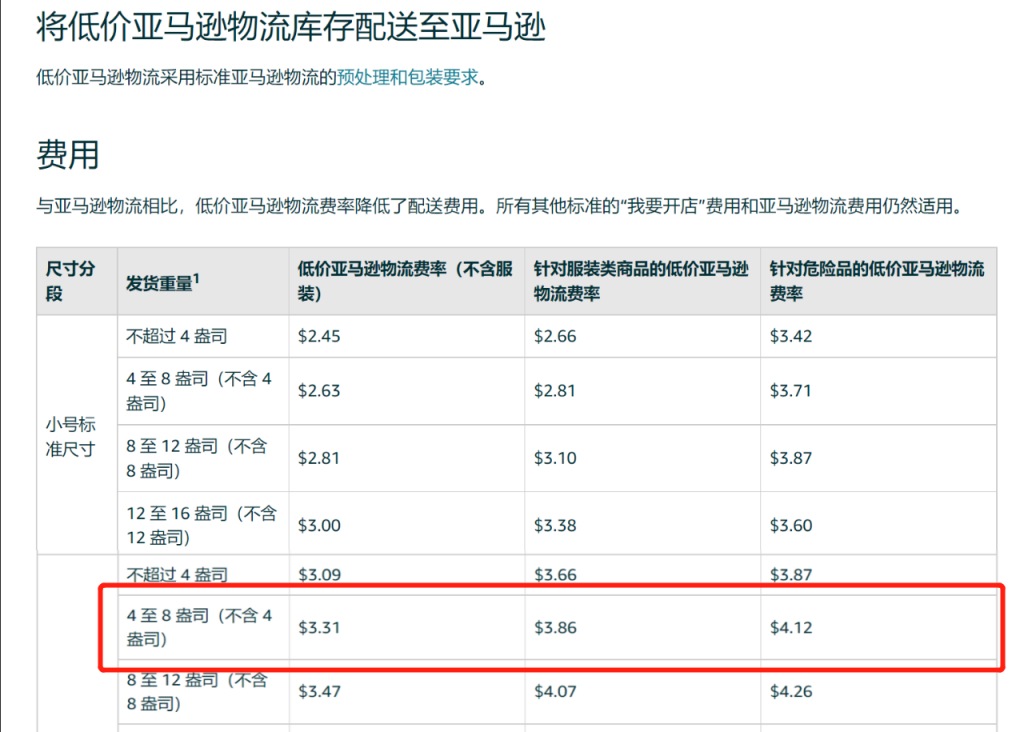Click the $3.66 price cell
Viewport: 1012px width, 732px height.
tap(642, 574)
